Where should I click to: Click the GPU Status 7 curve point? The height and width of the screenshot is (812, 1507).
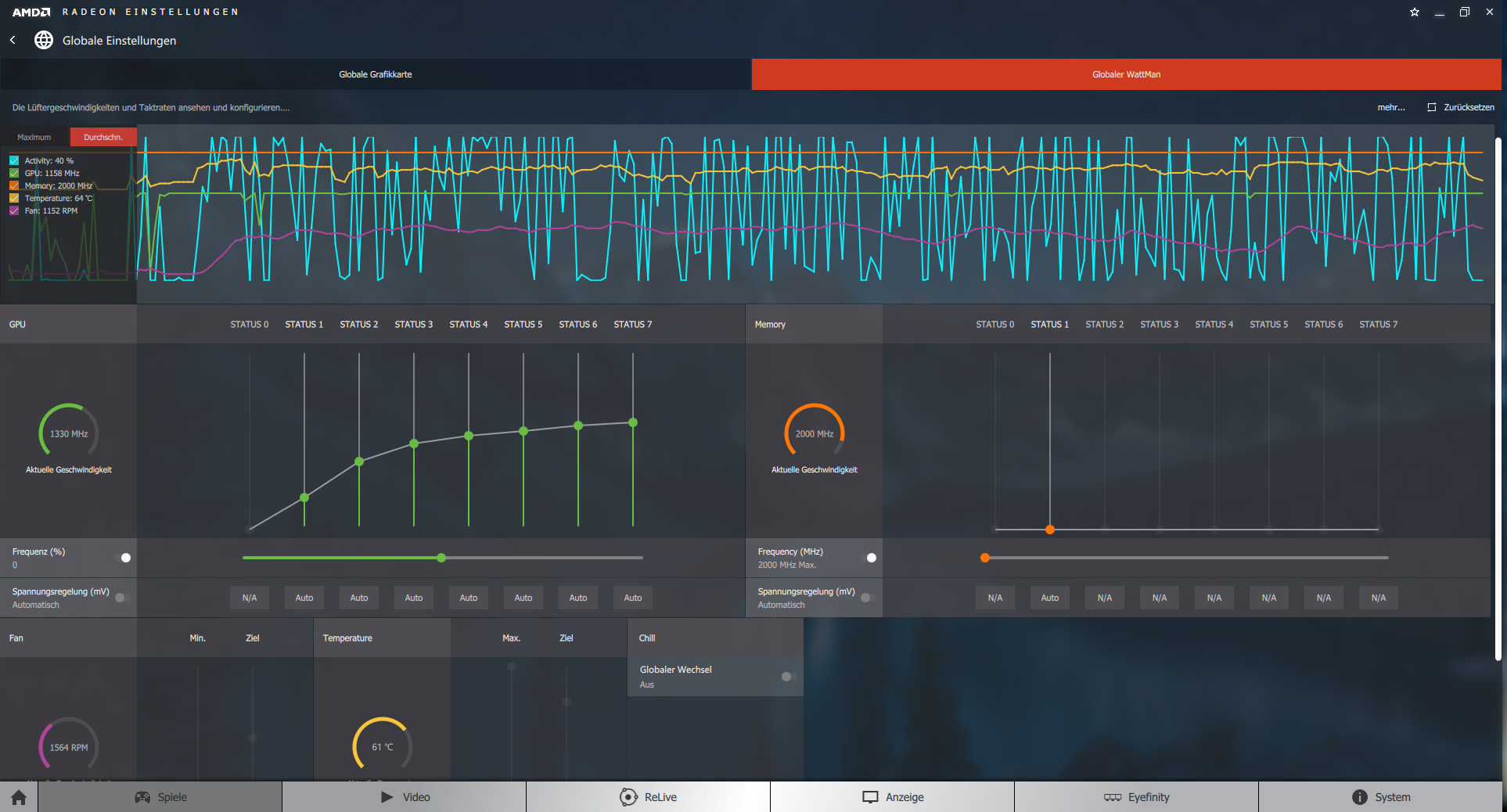[633, 422]
